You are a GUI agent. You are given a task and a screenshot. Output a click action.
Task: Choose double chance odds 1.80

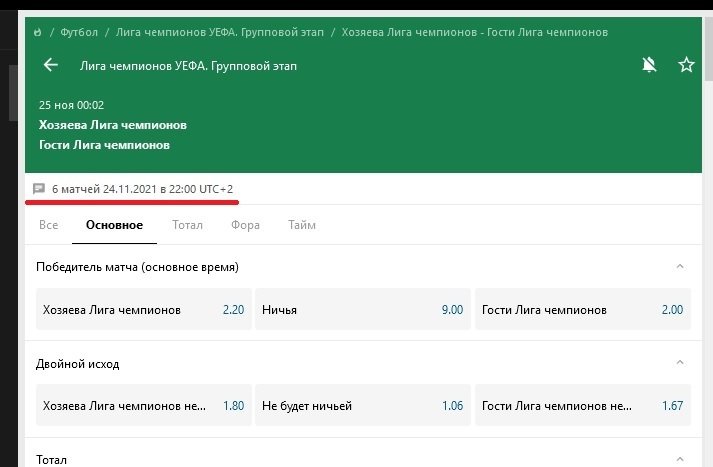point(143,406)
